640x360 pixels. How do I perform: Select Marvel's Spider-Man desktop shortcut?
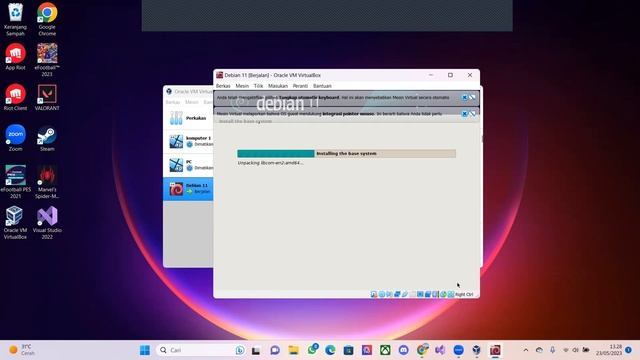click(x=47, y=182)
